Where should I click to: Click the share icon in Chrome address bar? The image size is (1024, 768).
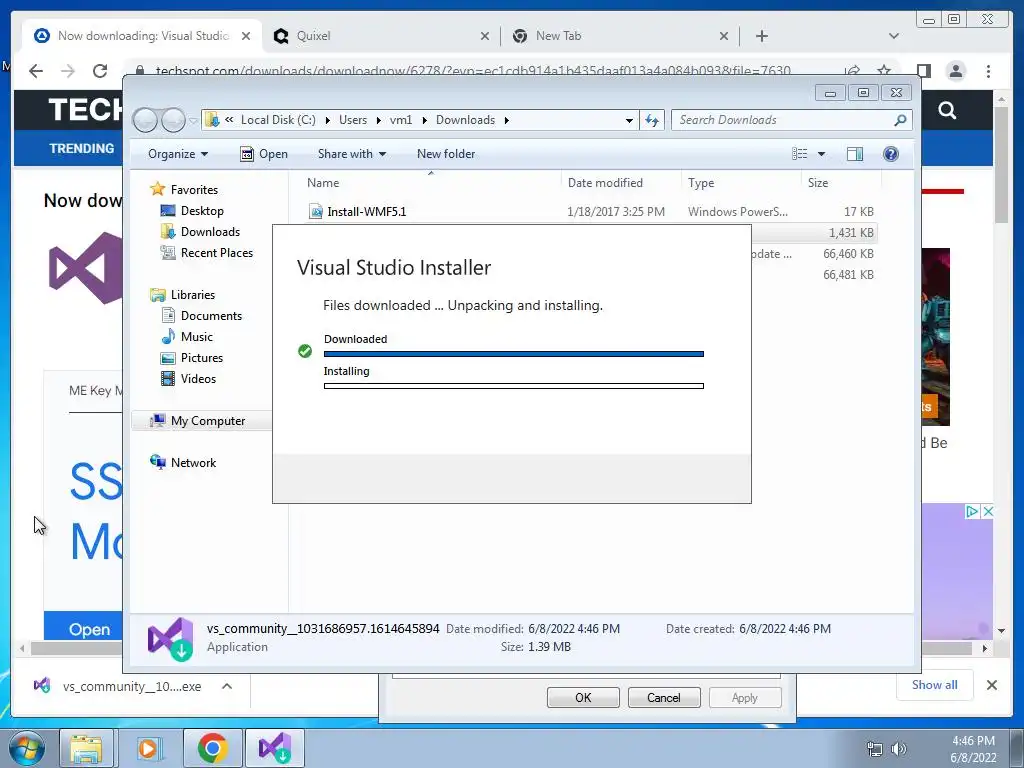[x=852, y=71]
